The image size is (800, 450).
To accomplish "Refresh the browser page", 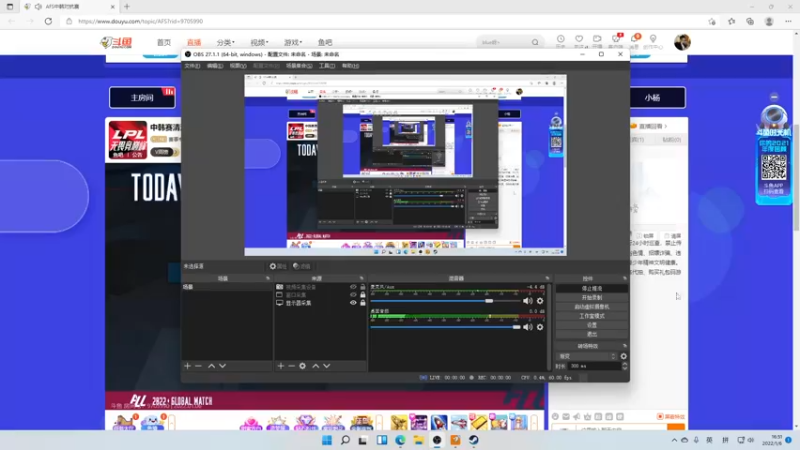I will [48, 21].
